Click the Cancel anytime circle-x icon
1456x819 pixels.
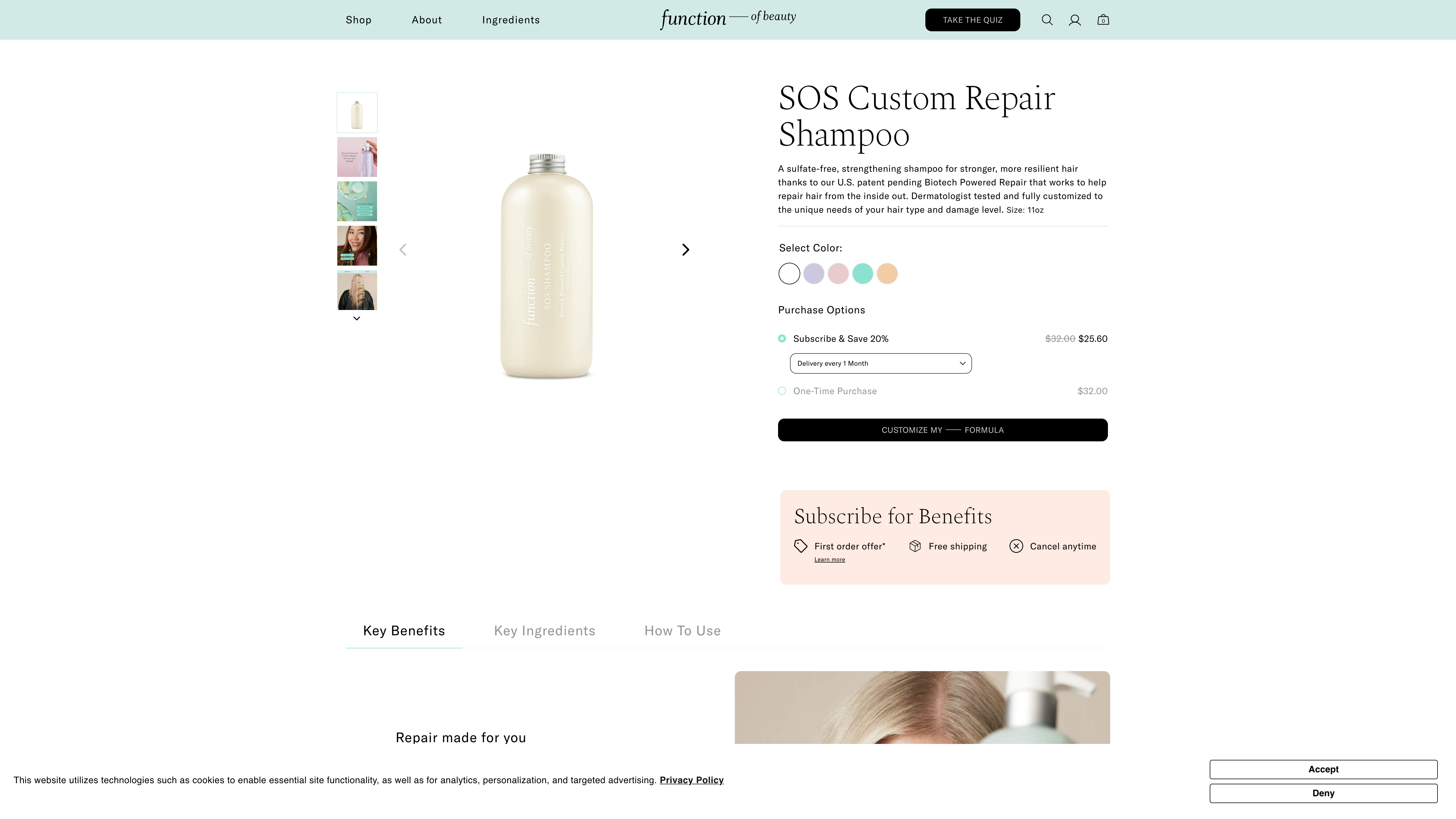click(x=1016, y=546)
